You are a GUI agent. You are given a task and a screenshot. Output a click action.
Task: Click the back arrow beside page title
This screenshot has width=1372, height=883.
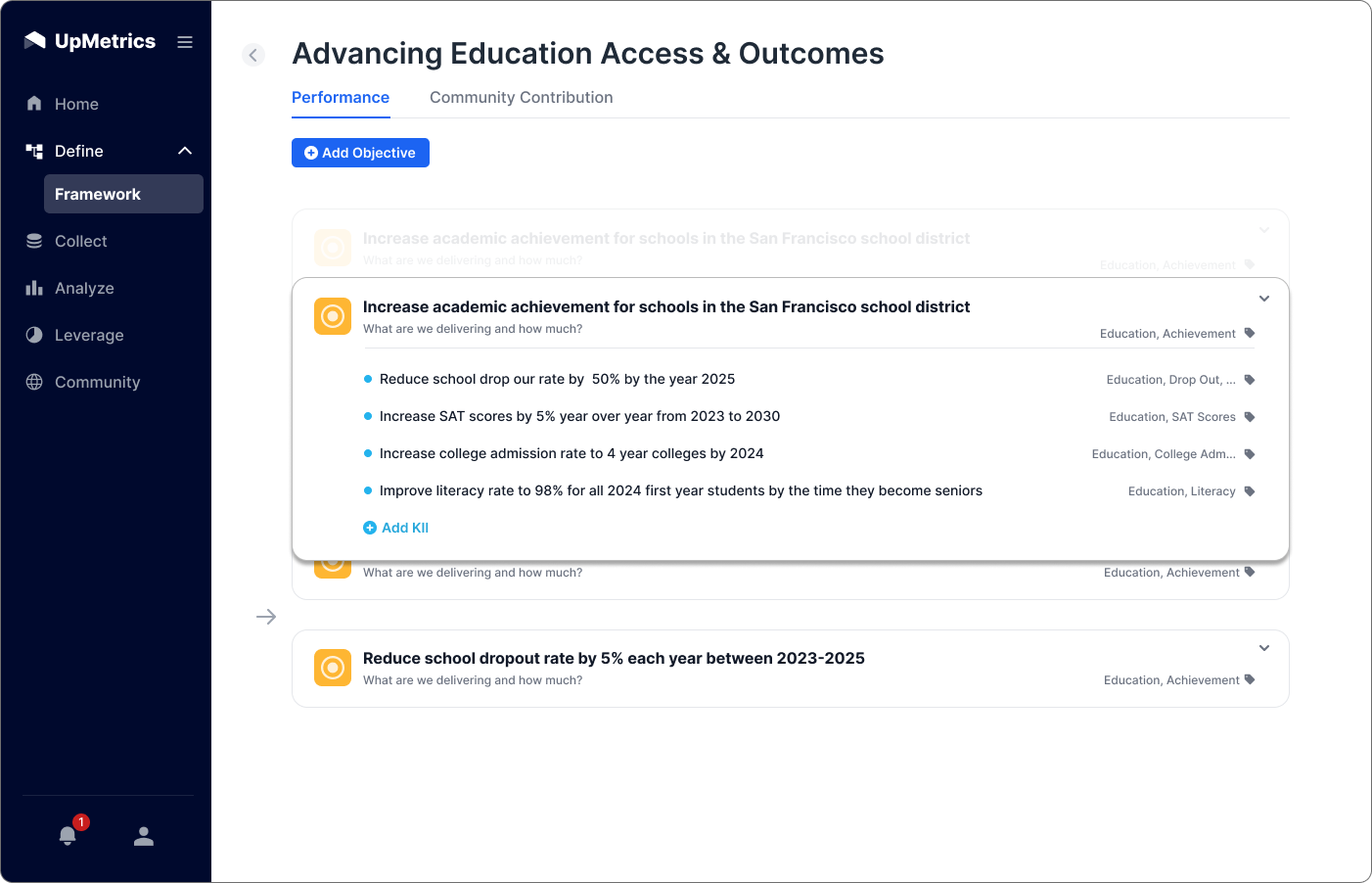pyautogui.click(x=253, y=55)
